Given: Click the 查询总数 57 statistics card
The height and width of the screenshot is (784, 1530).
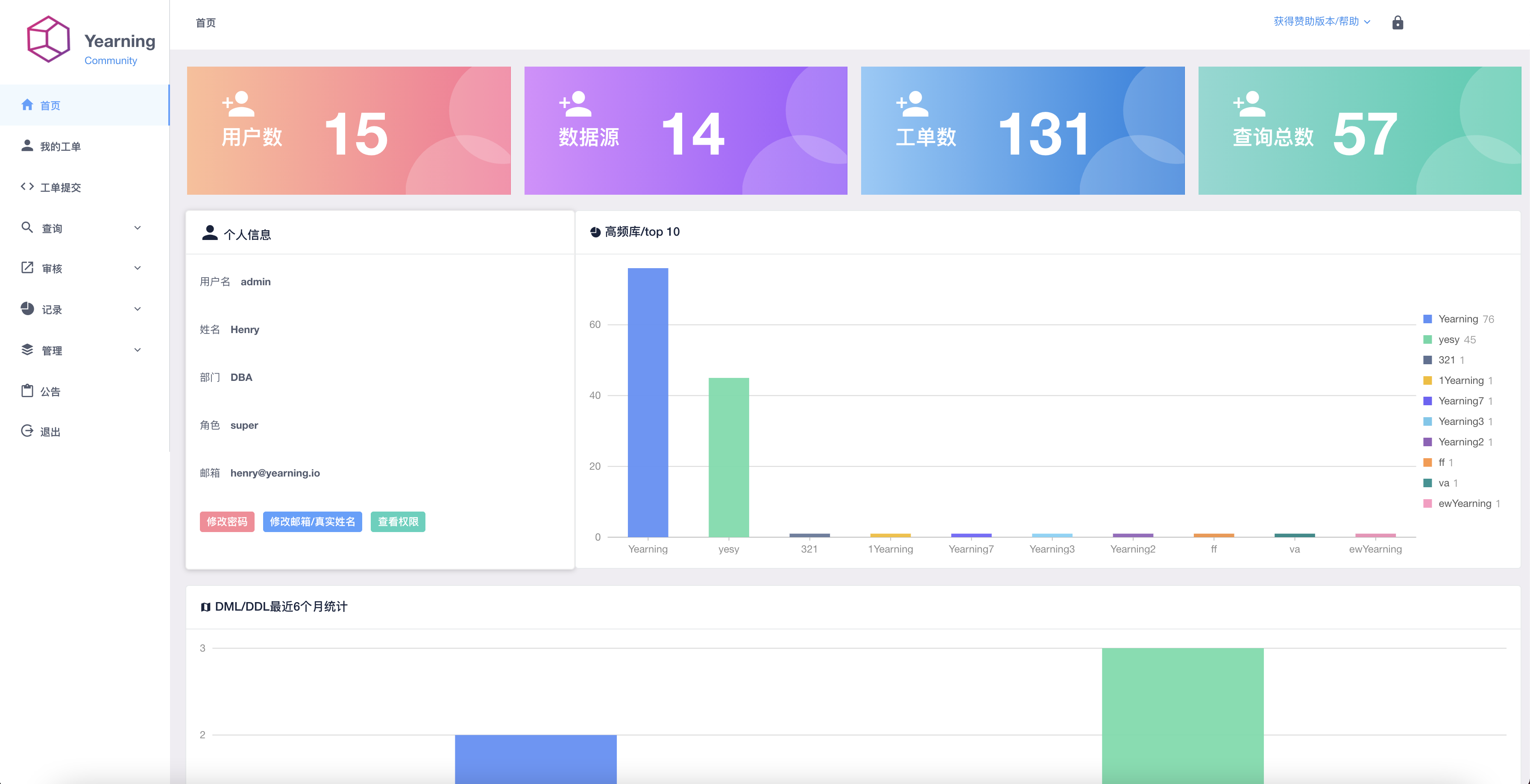Looking at the screenshot, I should [x=1360, y=131].
